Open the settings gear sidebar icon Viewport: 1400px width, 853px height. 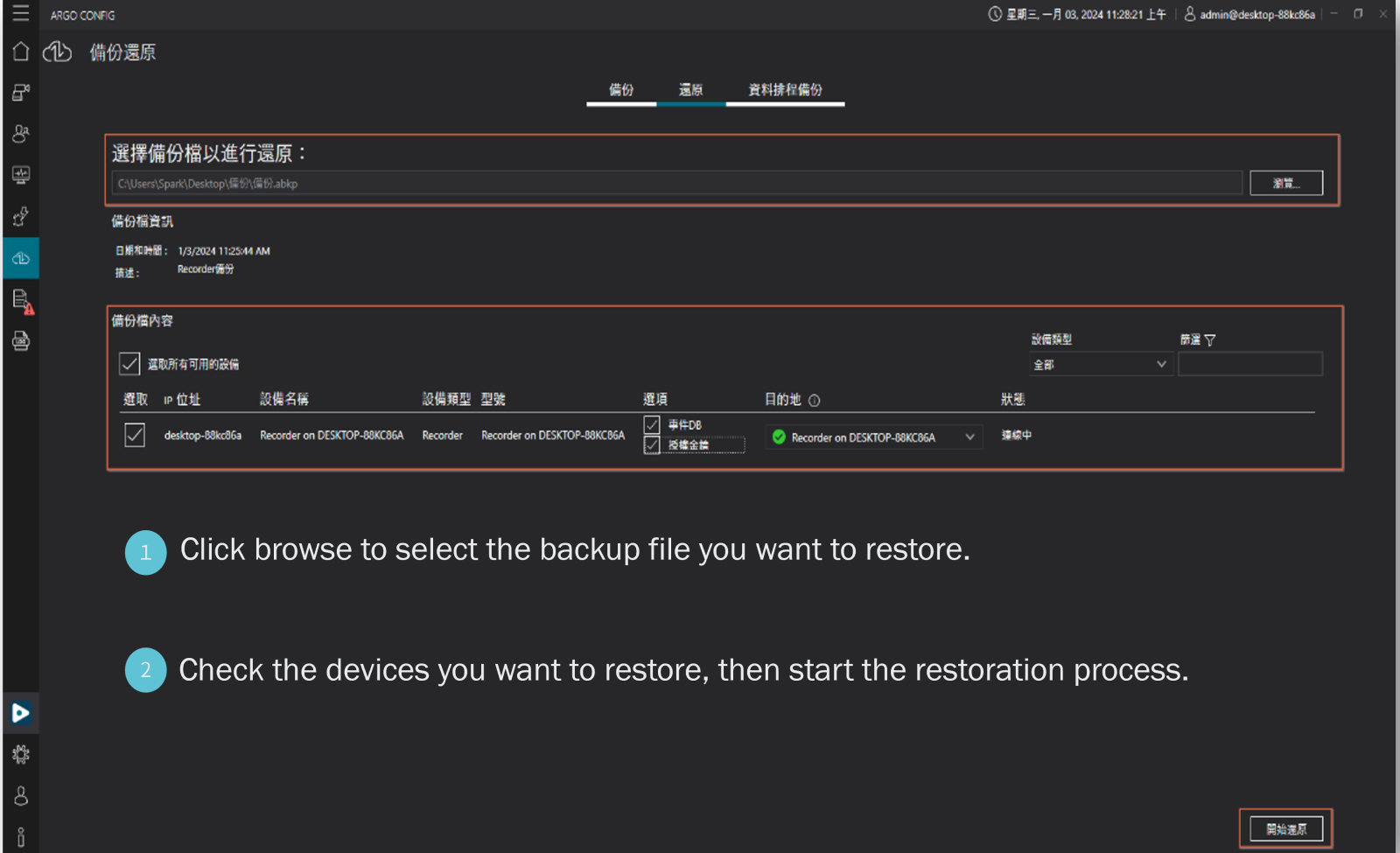click(x=21, y=754)
